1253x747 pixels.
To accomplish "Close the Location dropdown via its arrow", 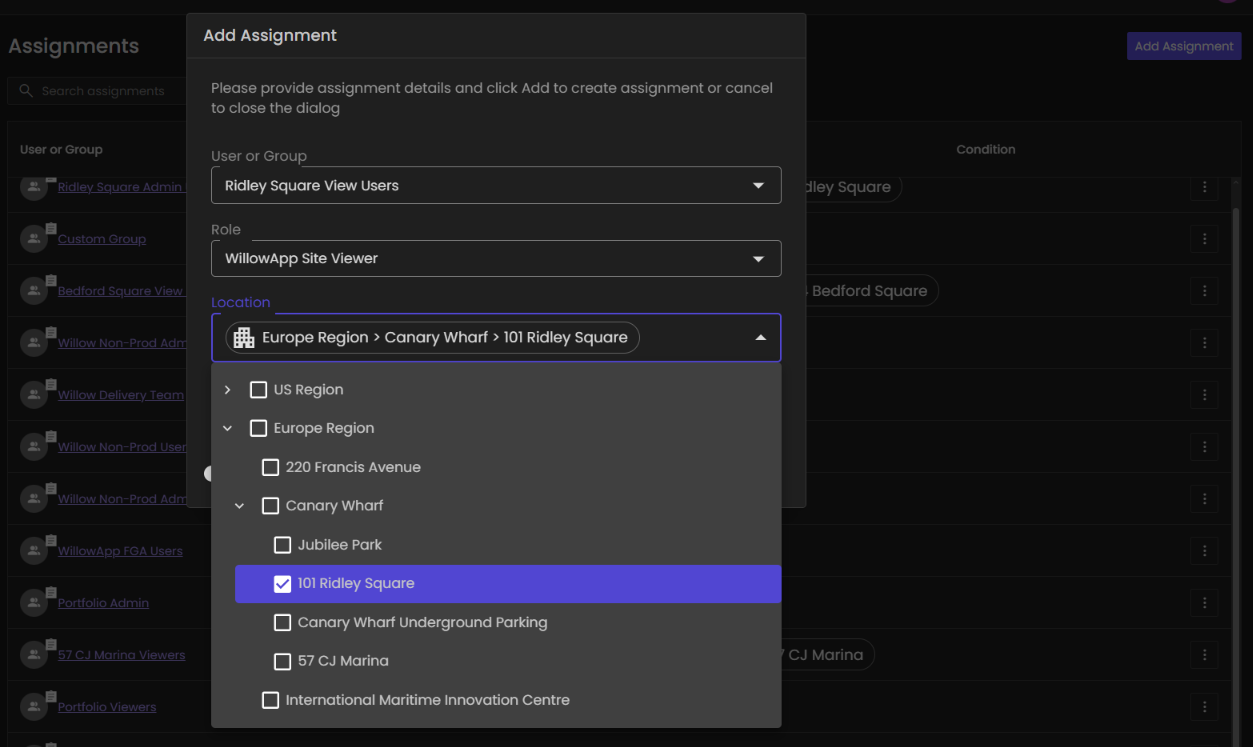I will 760,338.
